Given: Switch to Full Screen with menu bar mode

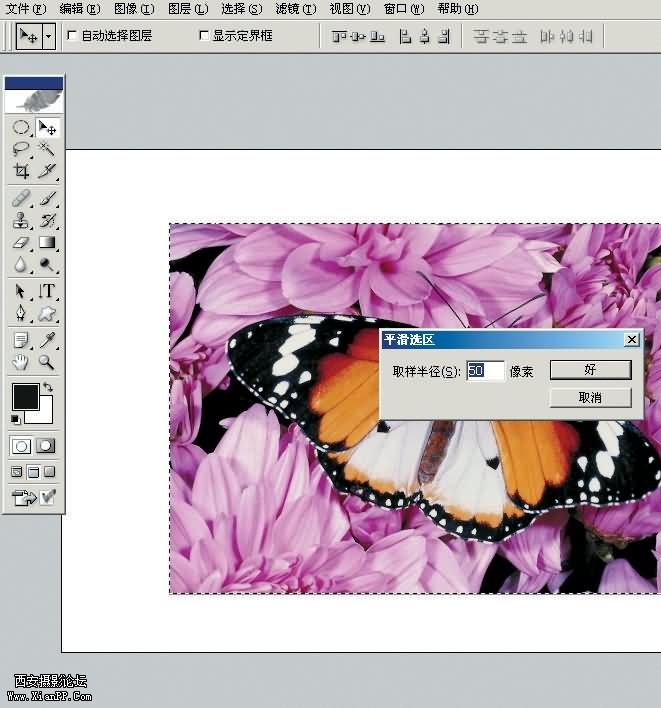Looking at the screenshot, I should click(33, 472).
